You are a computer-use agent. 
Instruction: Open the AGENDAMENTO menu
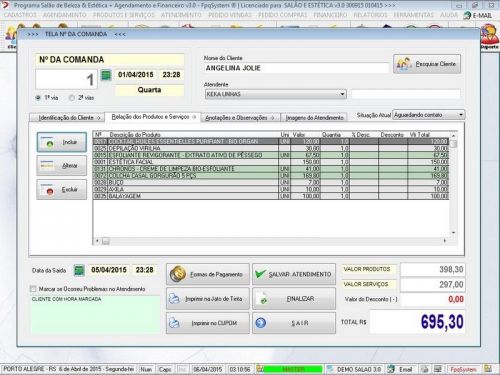65,15
